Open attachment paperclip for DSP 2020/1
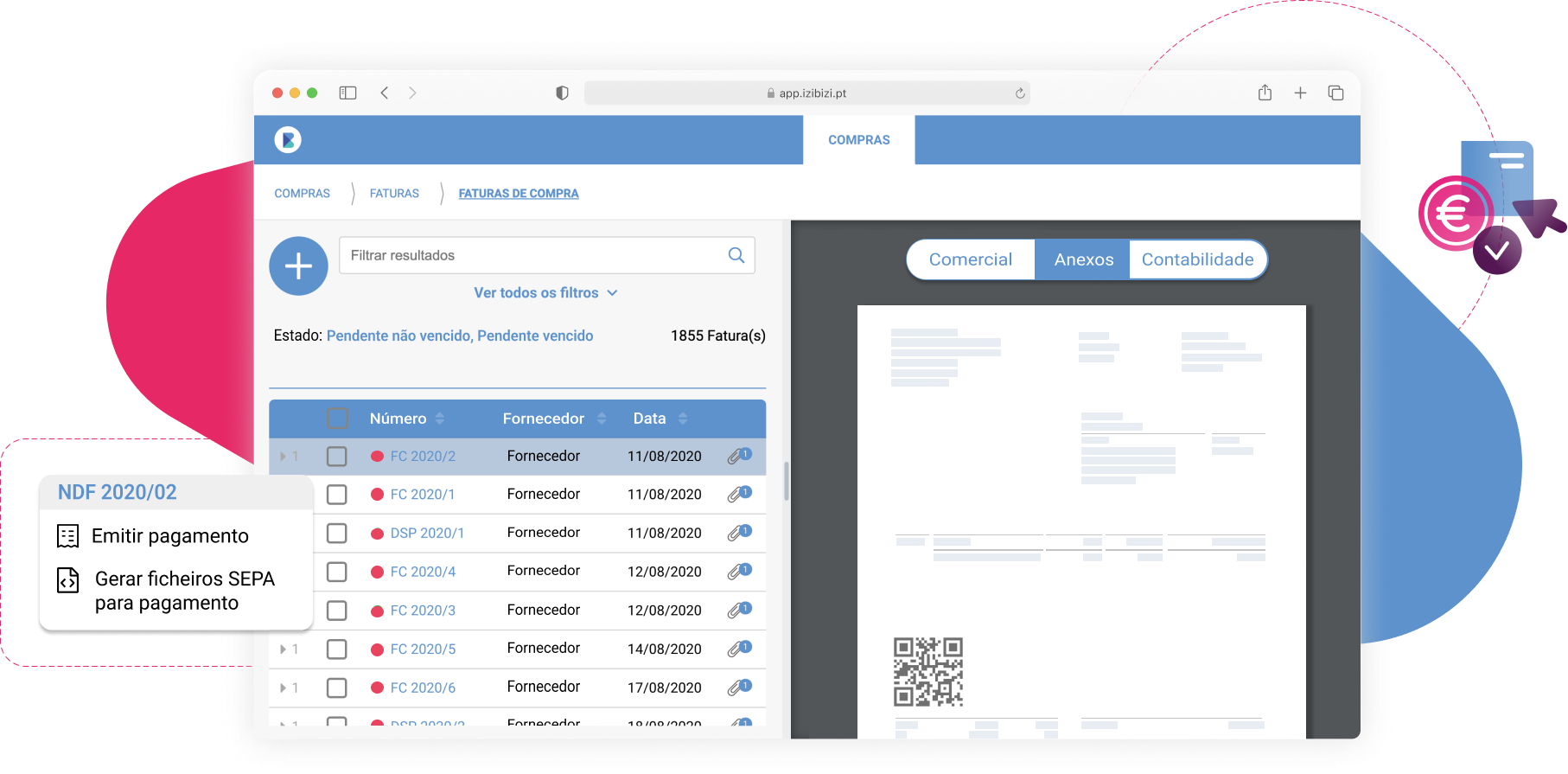Viewport: 1568px width, 774px height. tap(737, 533)
